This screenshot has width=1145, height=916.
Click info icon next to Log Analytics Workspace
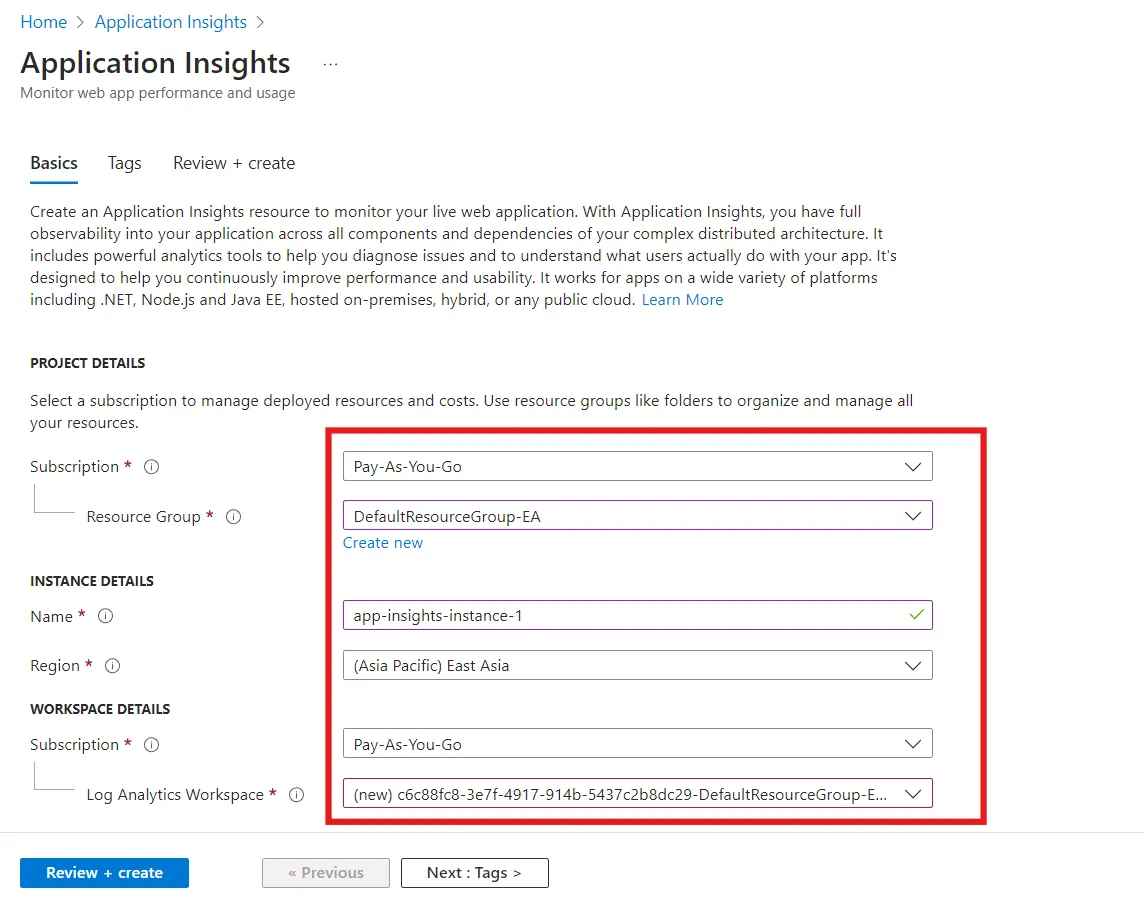[296, 795]
